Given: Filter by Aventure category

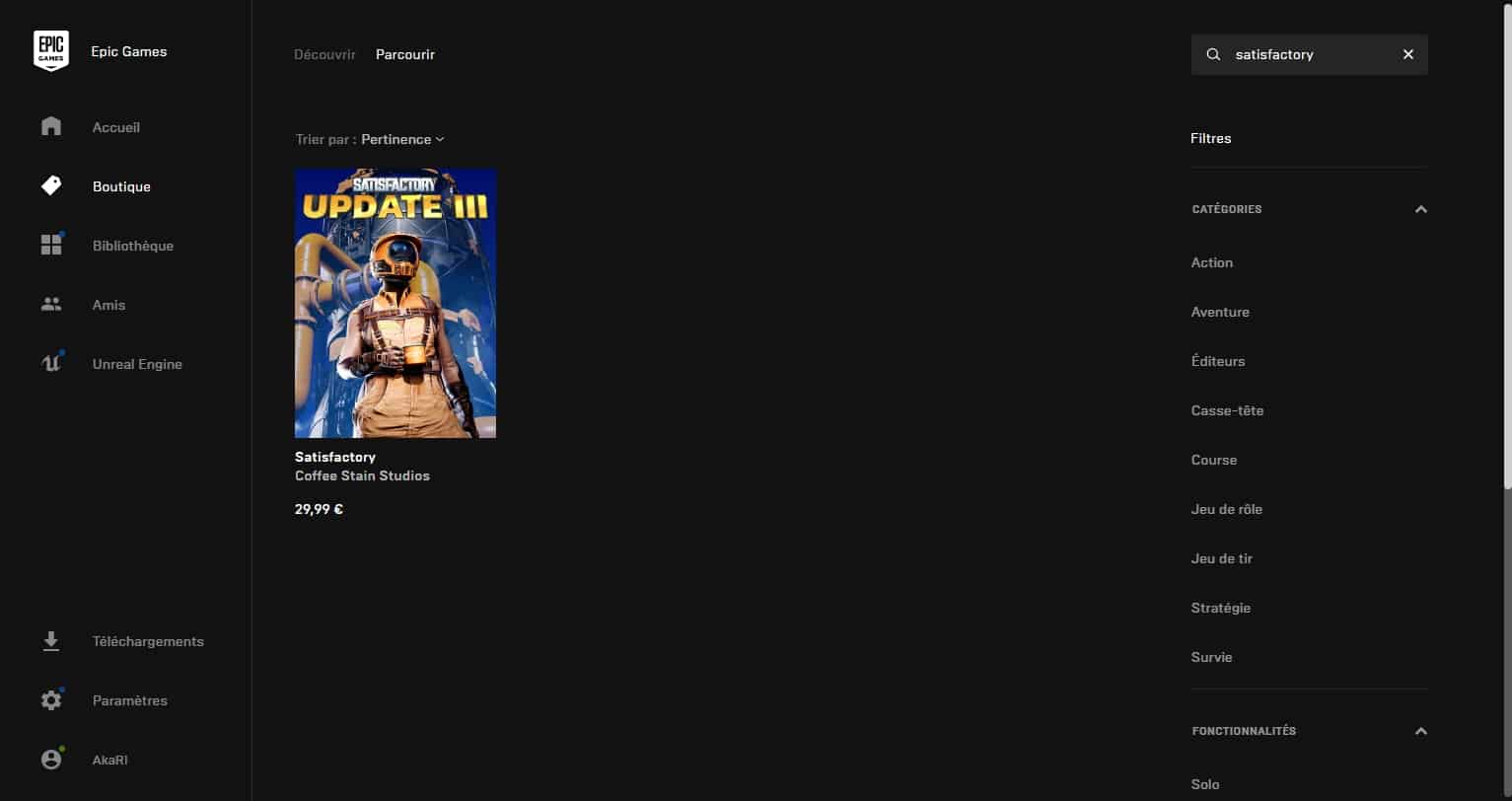Looking at the screenshot, I should coord(1220,312).
